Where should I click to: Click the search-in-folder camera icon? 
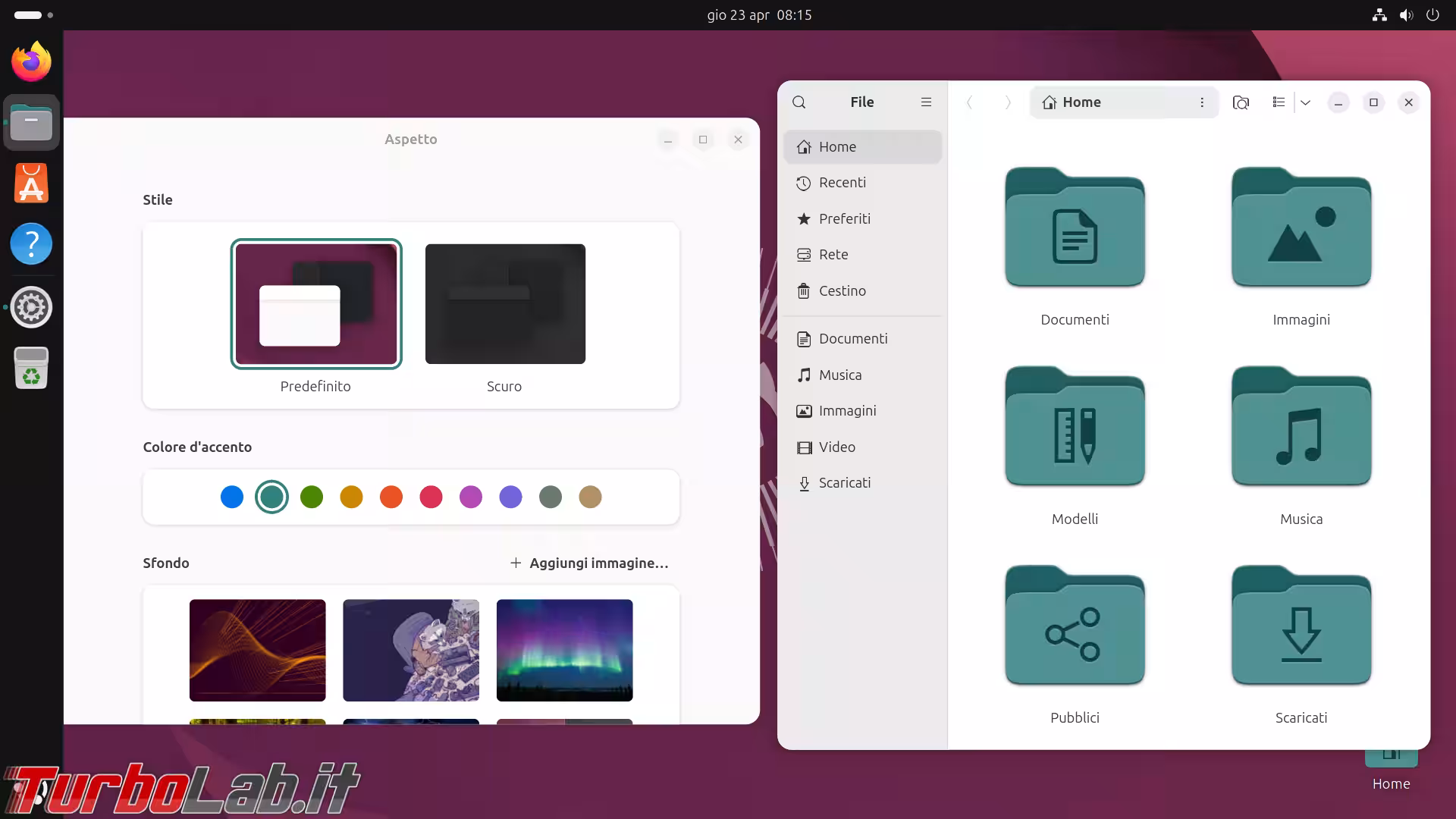click(1241, 102)
